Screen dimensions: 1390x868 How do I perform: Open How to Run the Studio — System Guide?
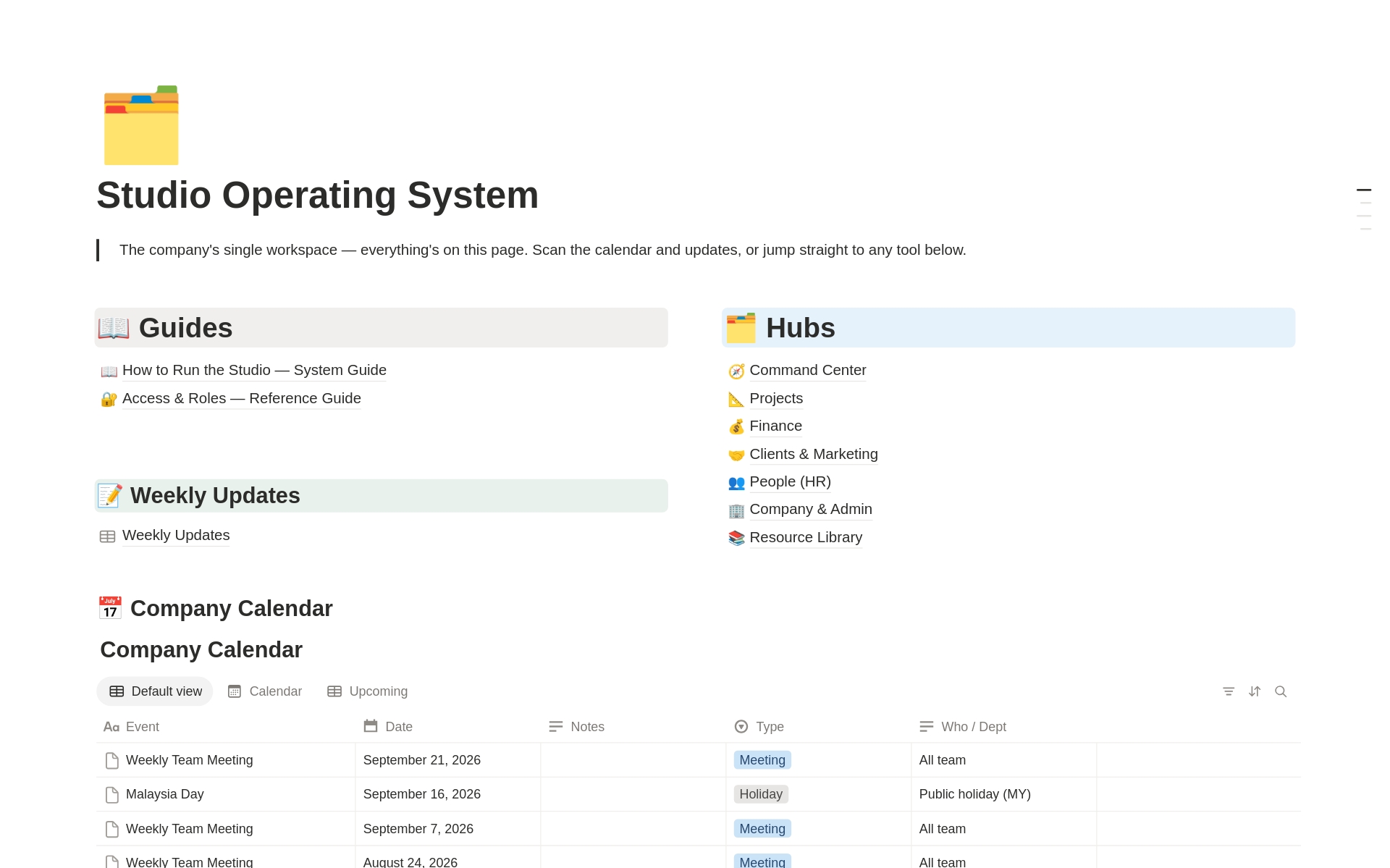click(x=254, y=370)
